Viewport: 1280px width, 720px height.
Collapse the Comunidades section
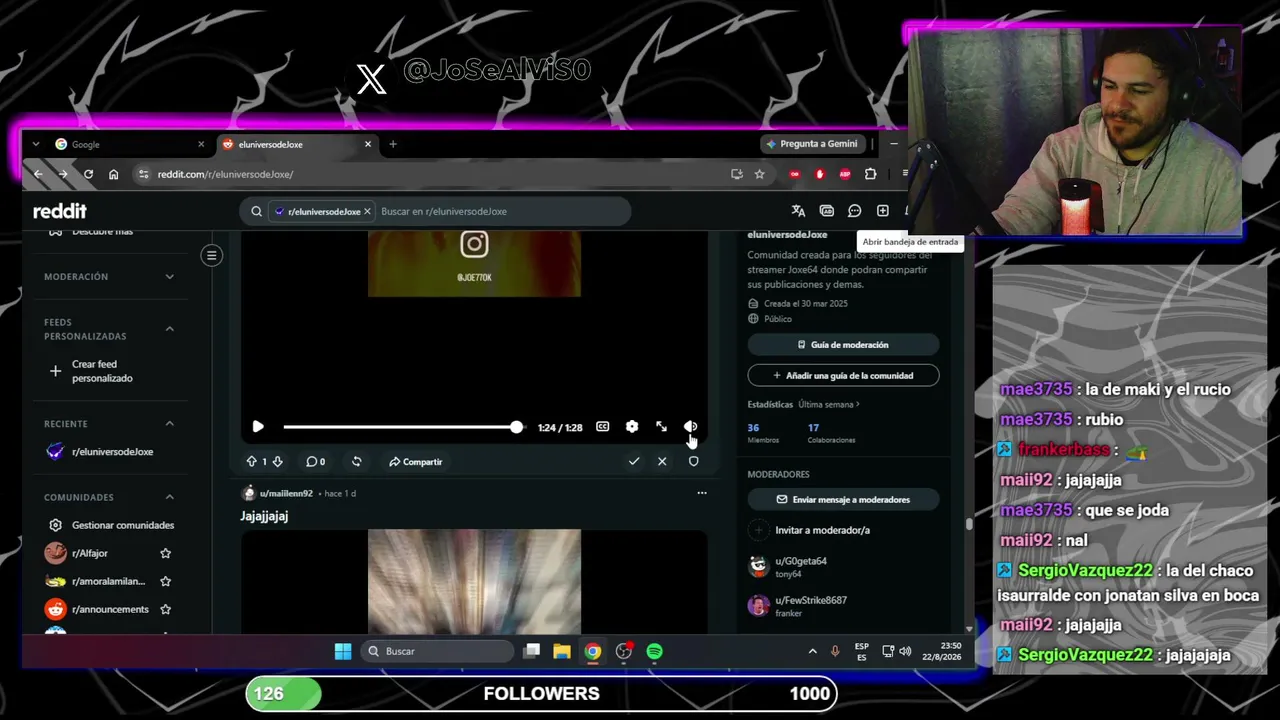pyautogui.click(x=169, y=497)
